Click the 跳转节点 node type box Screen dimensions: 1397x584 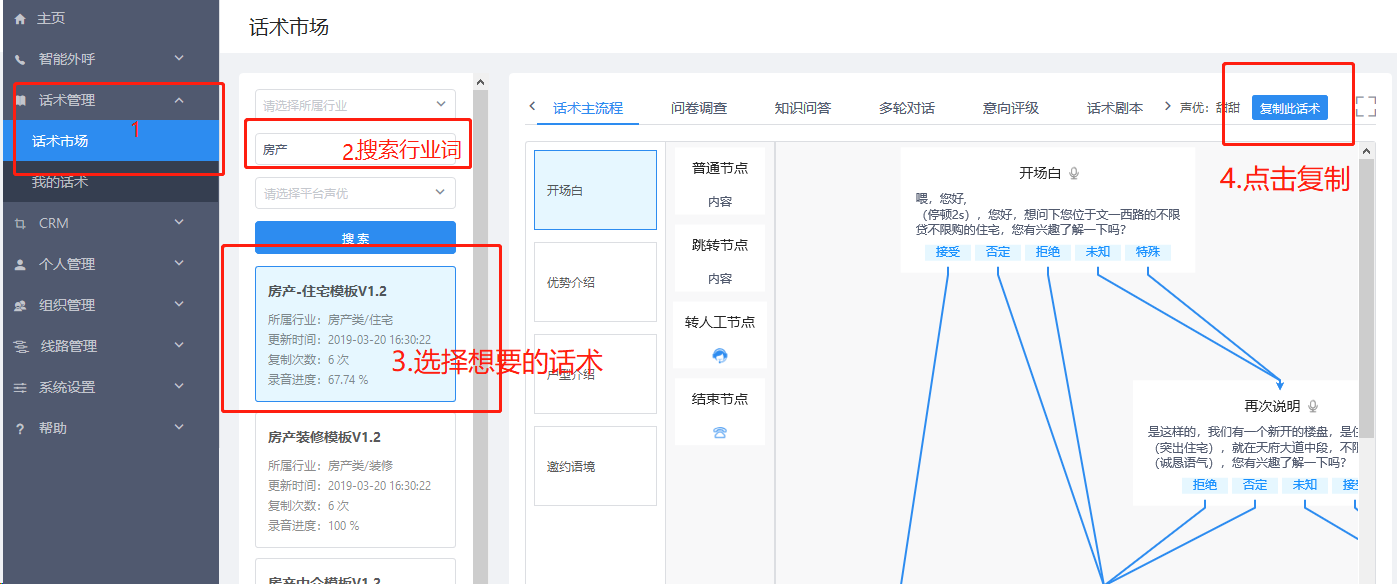(x=720, y=259)
